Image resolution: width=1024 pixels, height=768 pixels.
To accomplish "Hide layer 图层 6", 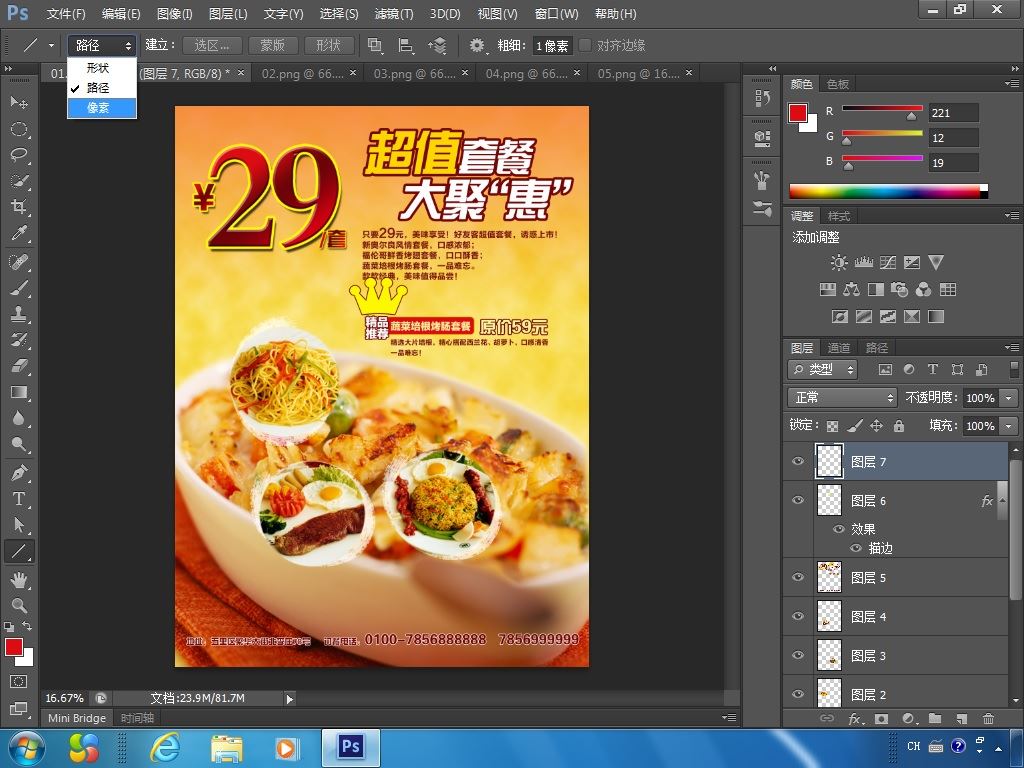I will coord(797,500).
